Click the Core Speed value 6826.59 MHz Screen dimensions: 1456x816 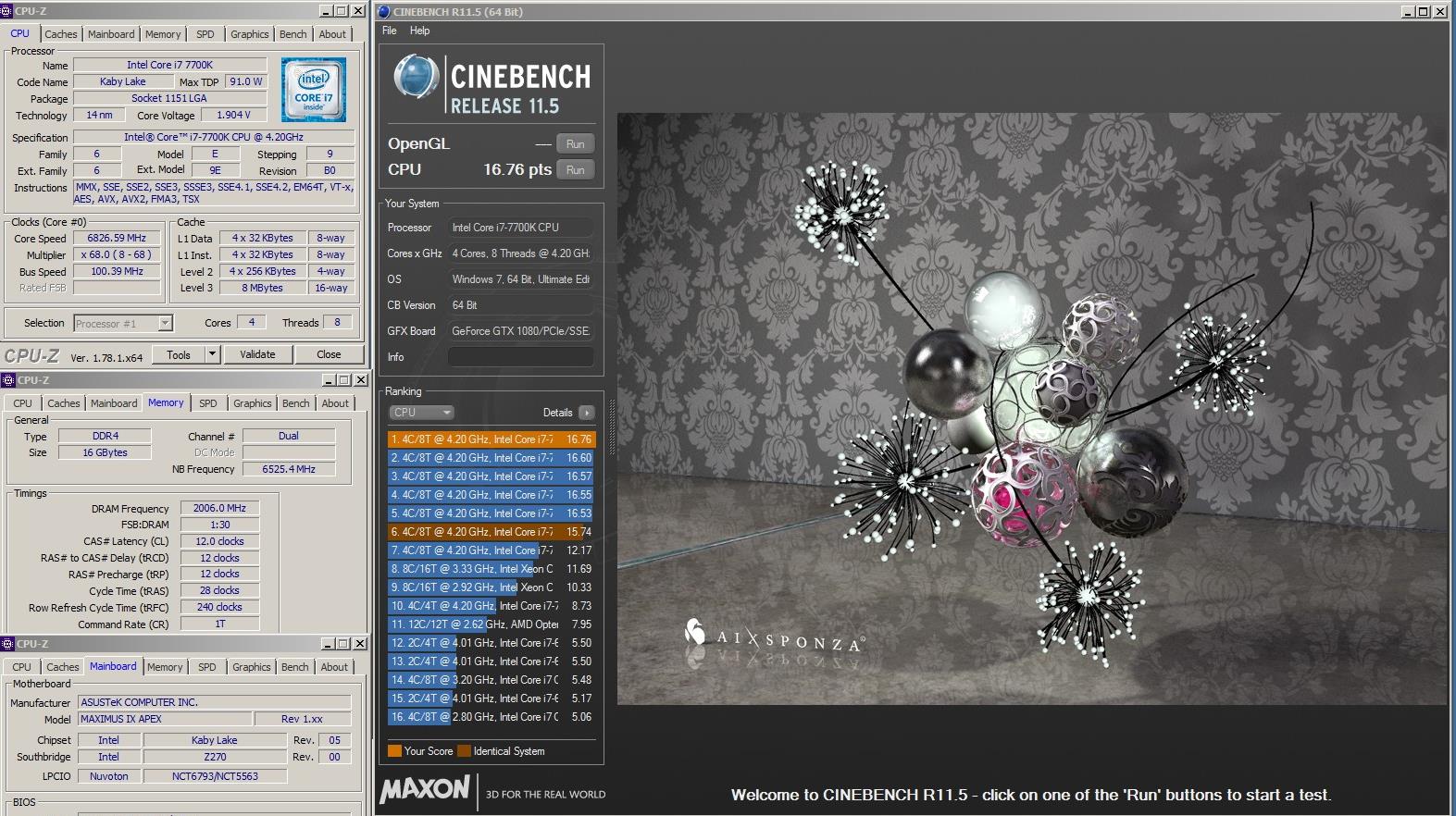(118, 239)
